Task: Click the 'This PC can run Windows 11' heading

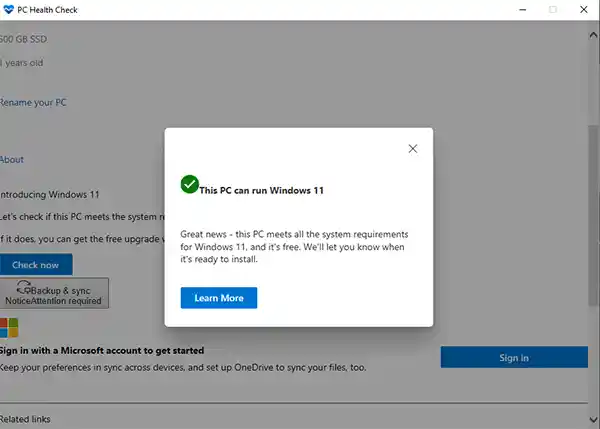Action: click(261, 190)
